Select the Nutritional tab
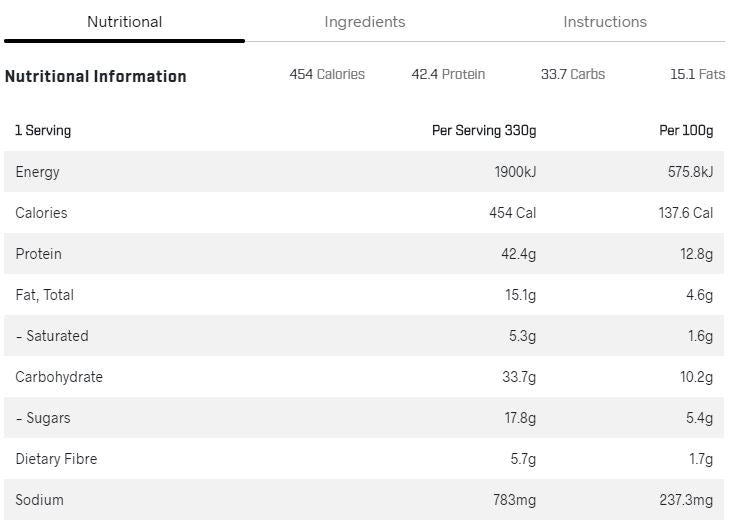The image size is (734, 525). 125,22
